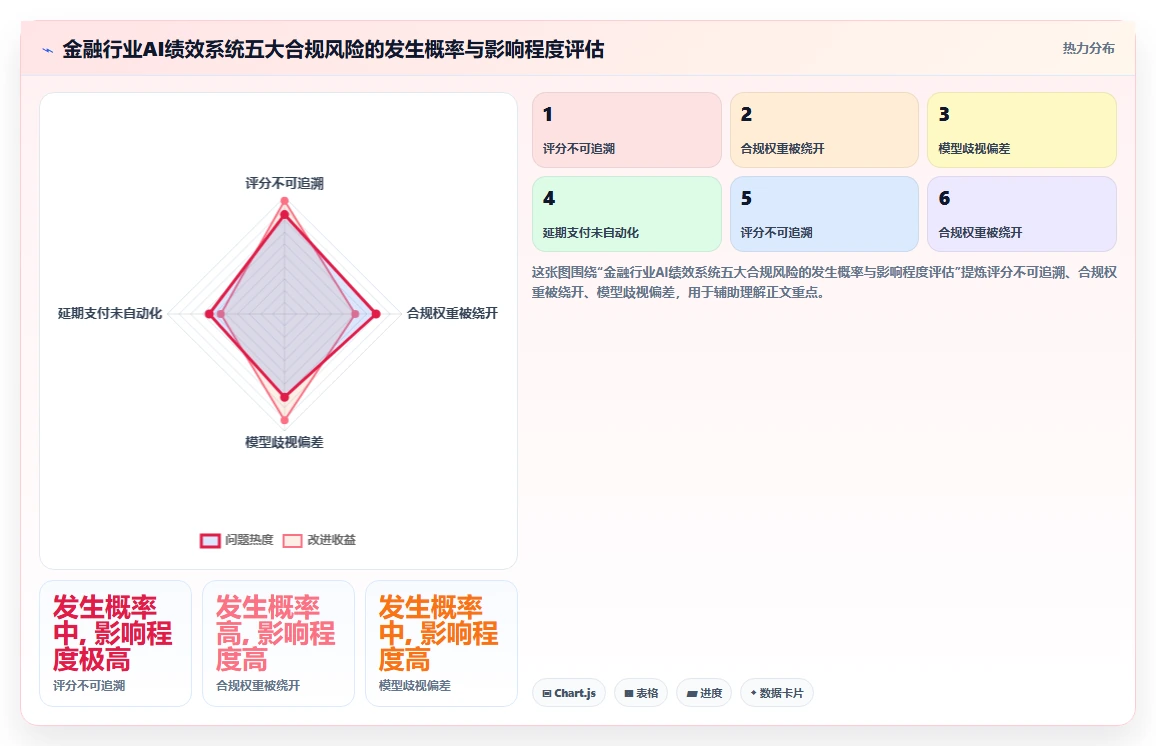The image size is (1156, 746).
Task: Click radar axis label 评分不可追溯
Action: click(x=285, y=184)
